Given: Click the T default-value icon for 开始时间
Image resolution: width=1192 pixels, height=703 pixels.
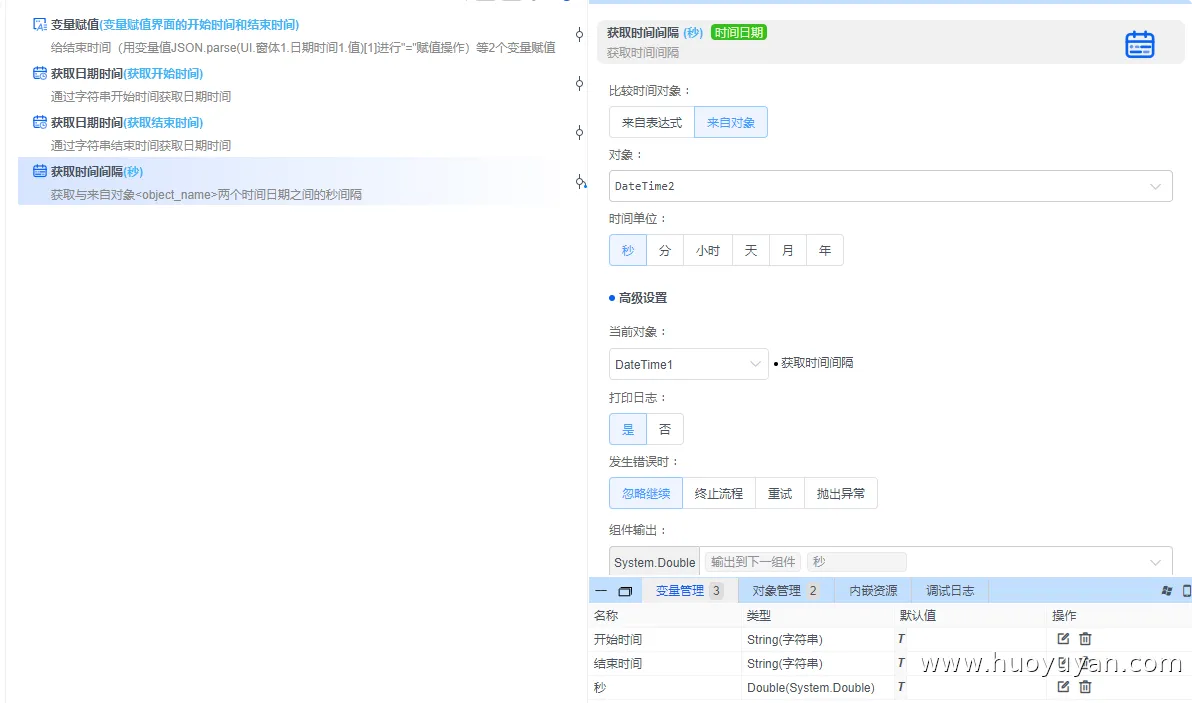Looking at the screenshot, I should (x=901, y=639).
